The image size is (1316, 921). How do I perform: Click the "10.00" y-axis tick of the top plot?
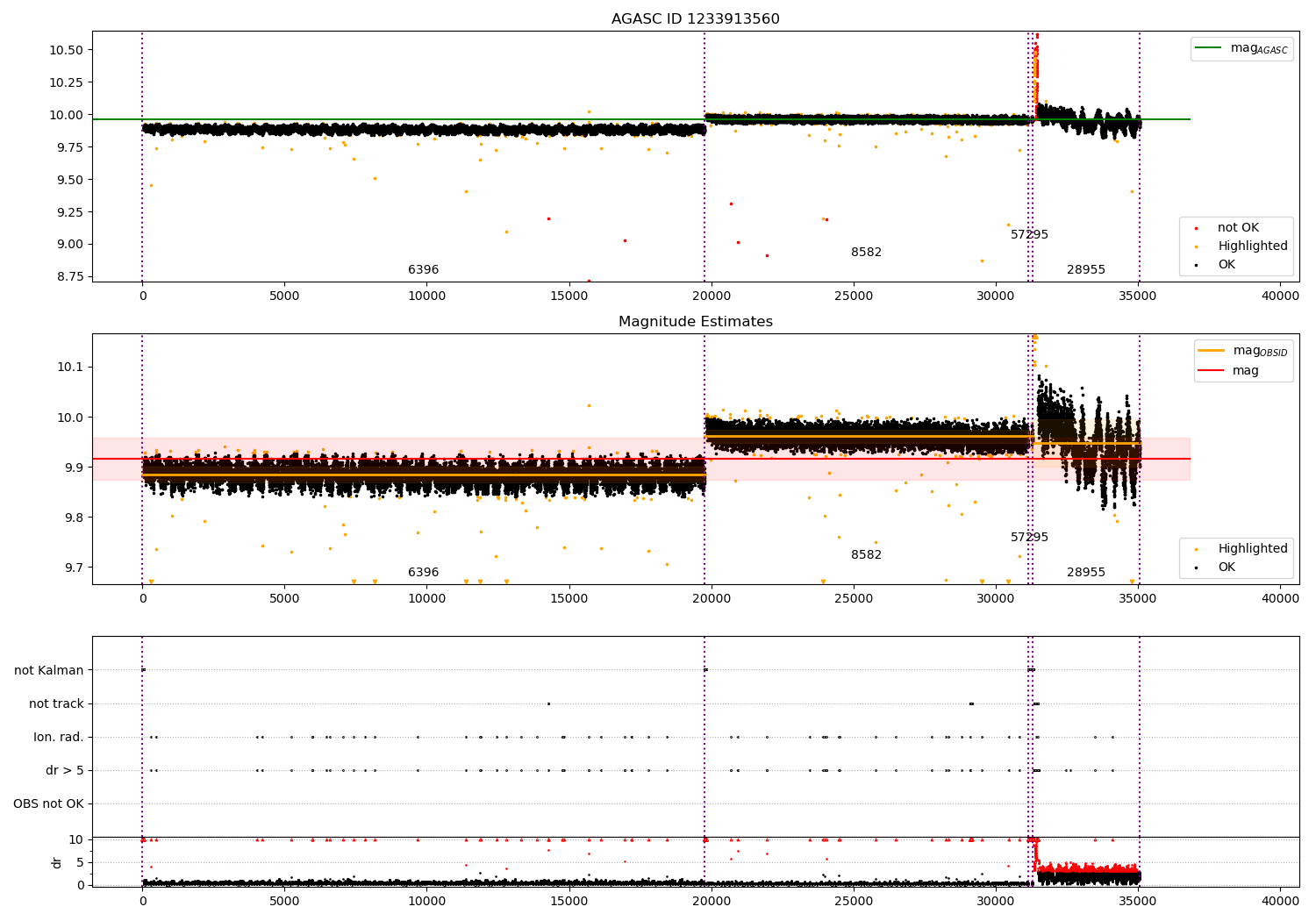[67, 115]
